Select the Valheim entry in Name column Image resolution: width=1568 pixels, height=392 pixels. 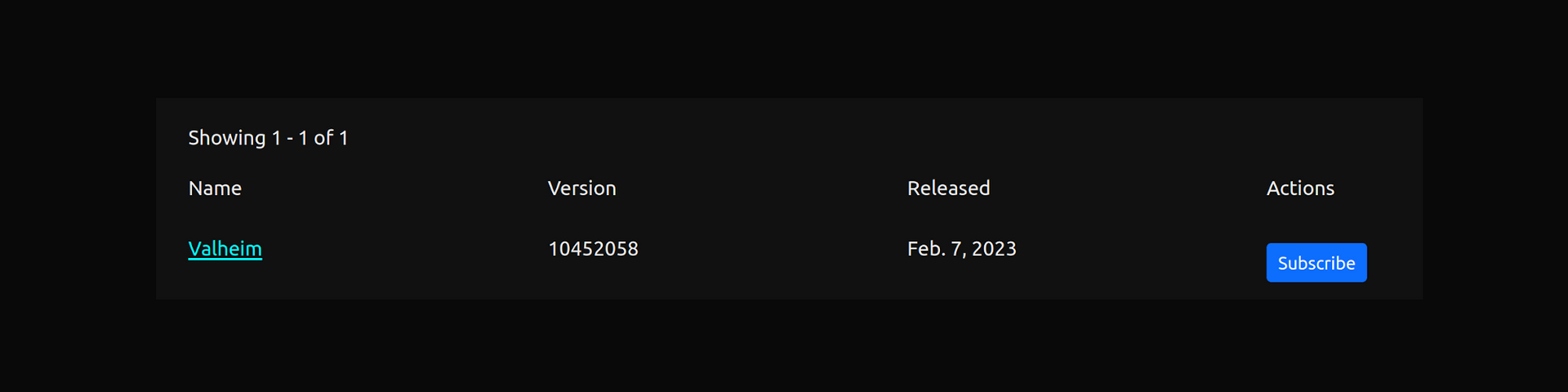click(x=225, y=248)
